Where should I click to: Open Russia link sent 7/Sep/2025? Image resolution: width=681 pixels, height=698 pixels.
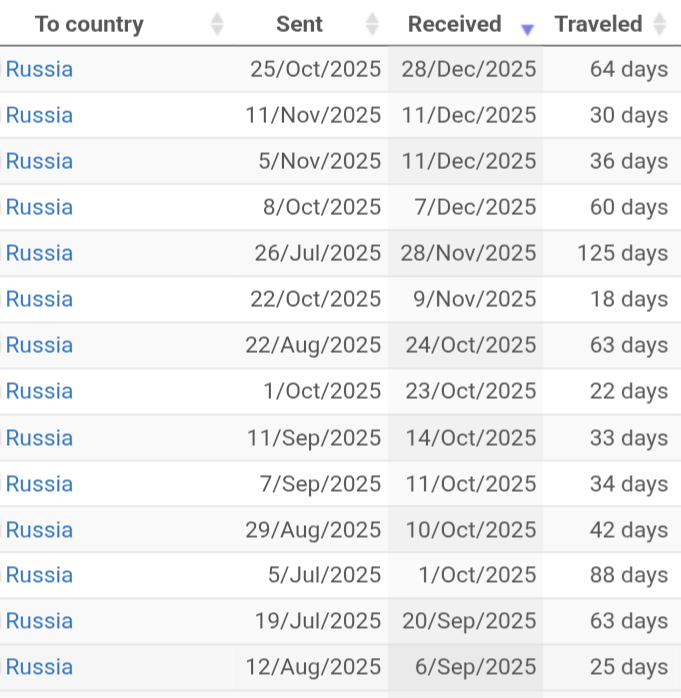pos(39,484)
